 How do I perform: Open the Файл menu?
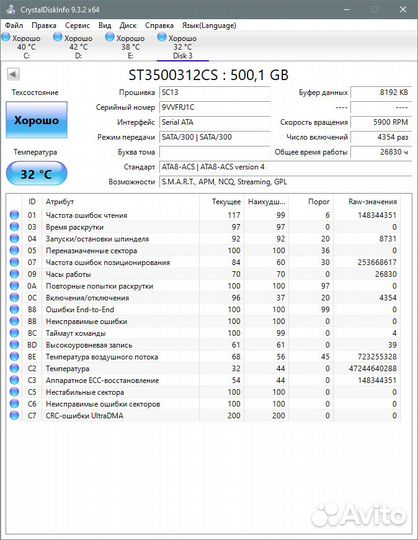tap(14, 25)
